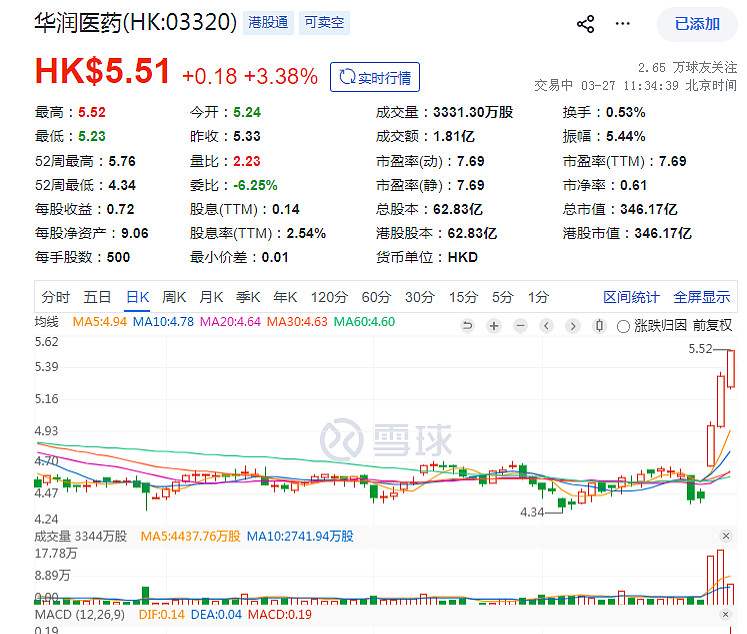Move chart left with the left arrow
The width and height of the screenshot is (747, 634).
[546, 326]
